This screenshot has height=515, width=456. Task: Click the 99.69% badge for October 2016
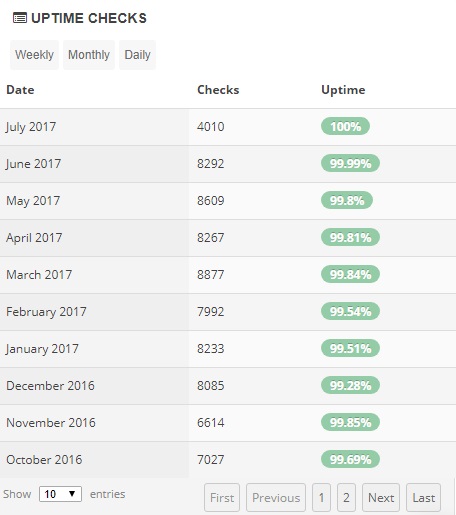350,459
